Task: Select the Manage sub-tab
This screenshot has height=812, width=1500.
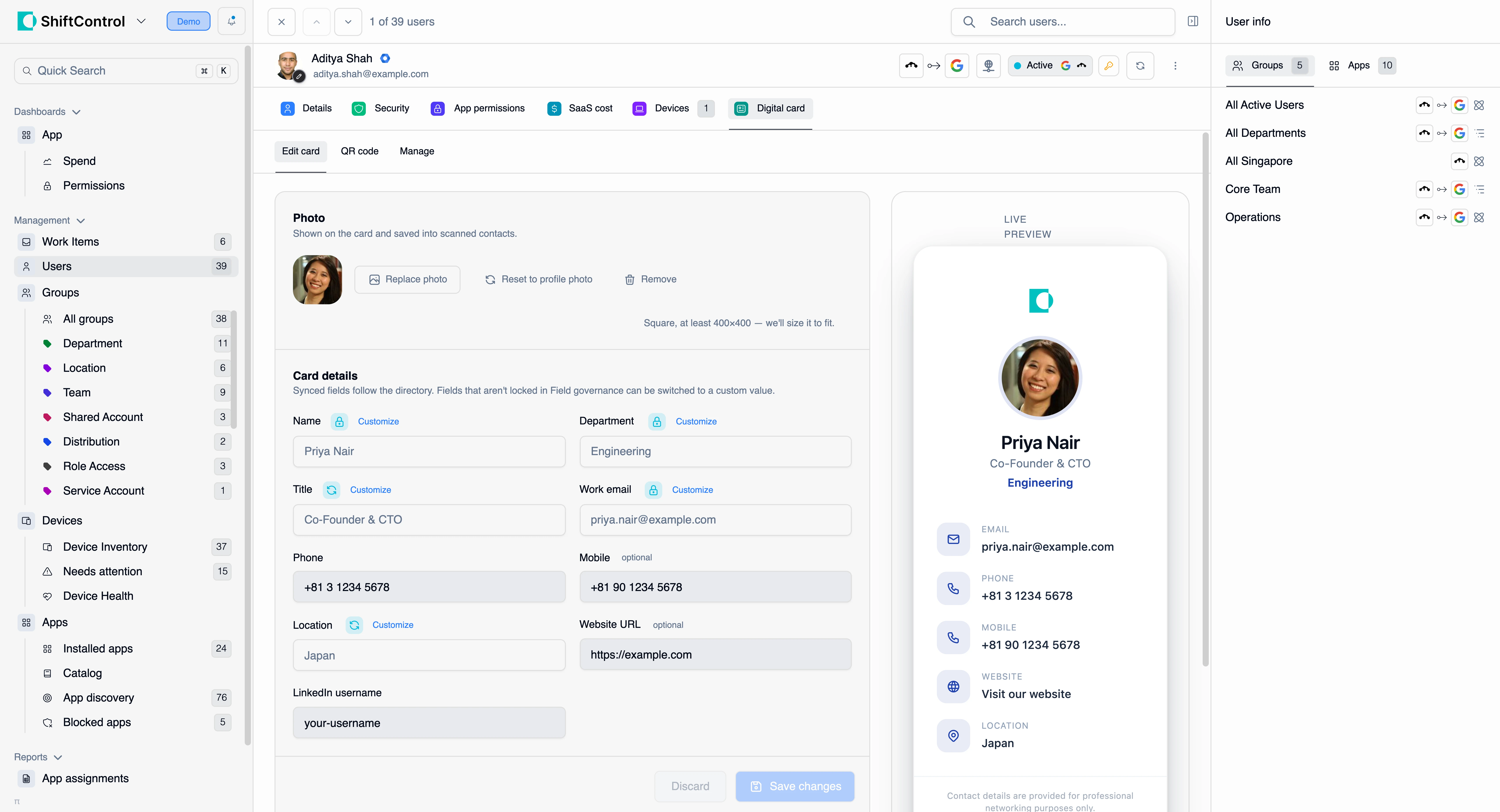Action: (417, 151)
